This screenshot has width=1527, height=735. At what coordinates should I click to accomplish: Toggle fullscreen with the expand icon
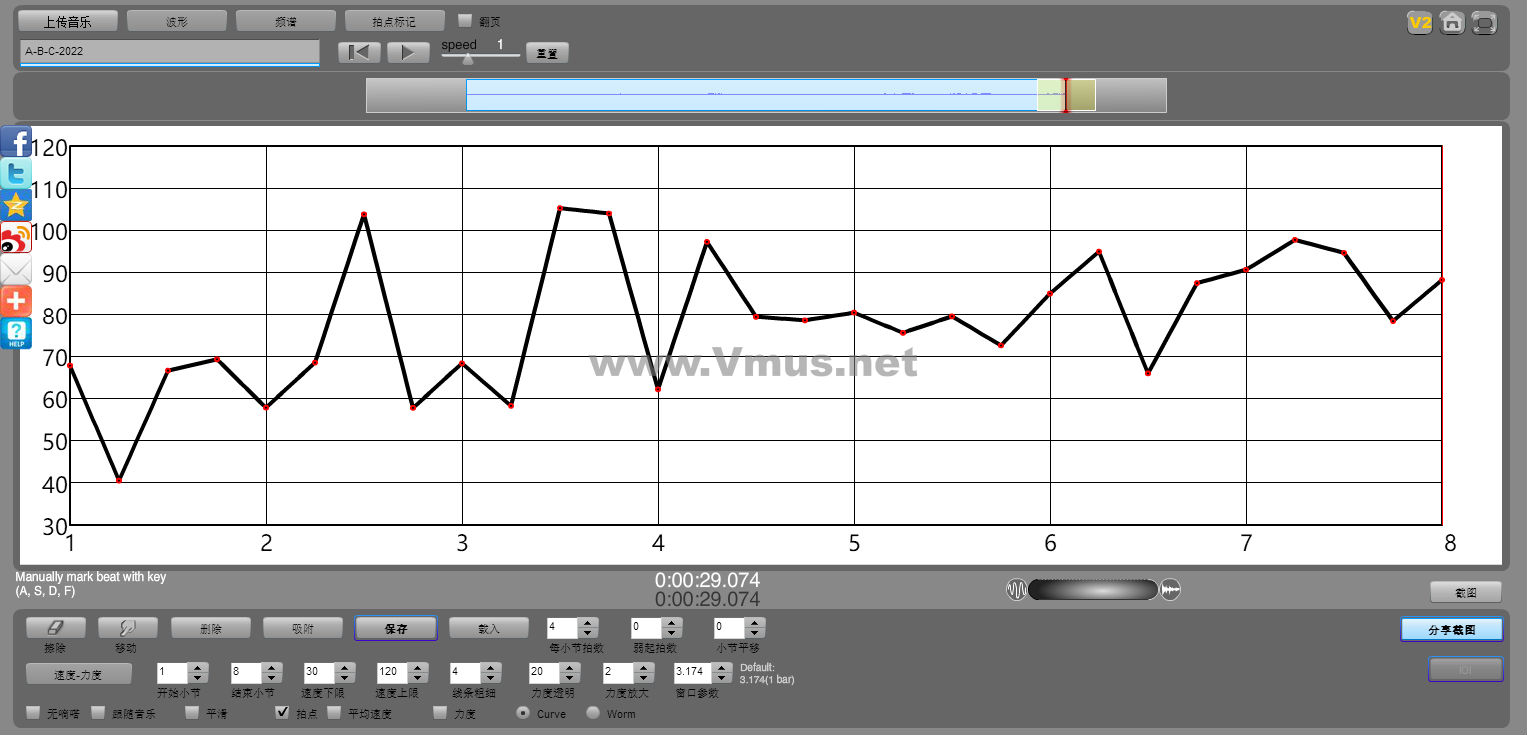point(1485,23)
